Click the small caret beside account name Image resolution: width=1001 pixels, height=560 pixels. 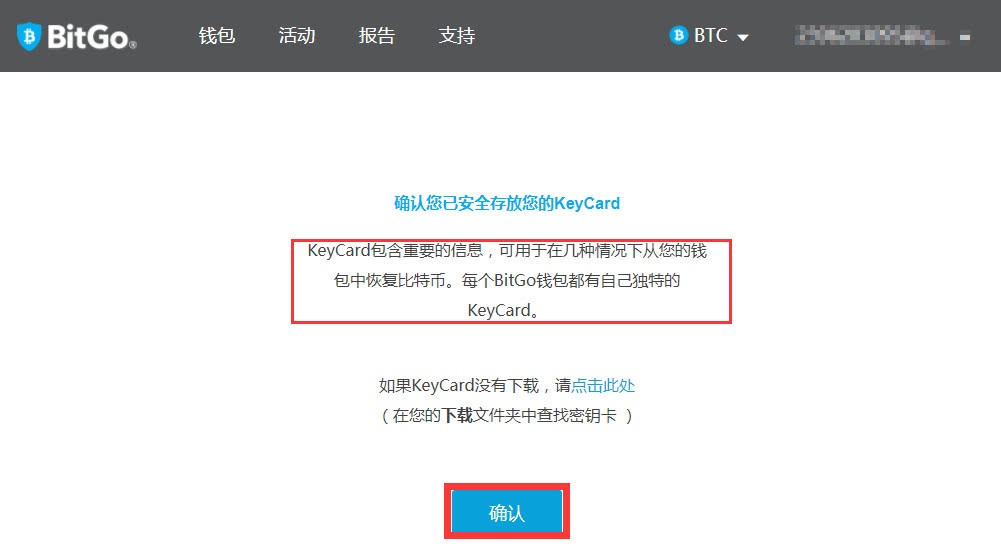coord(965,38)
